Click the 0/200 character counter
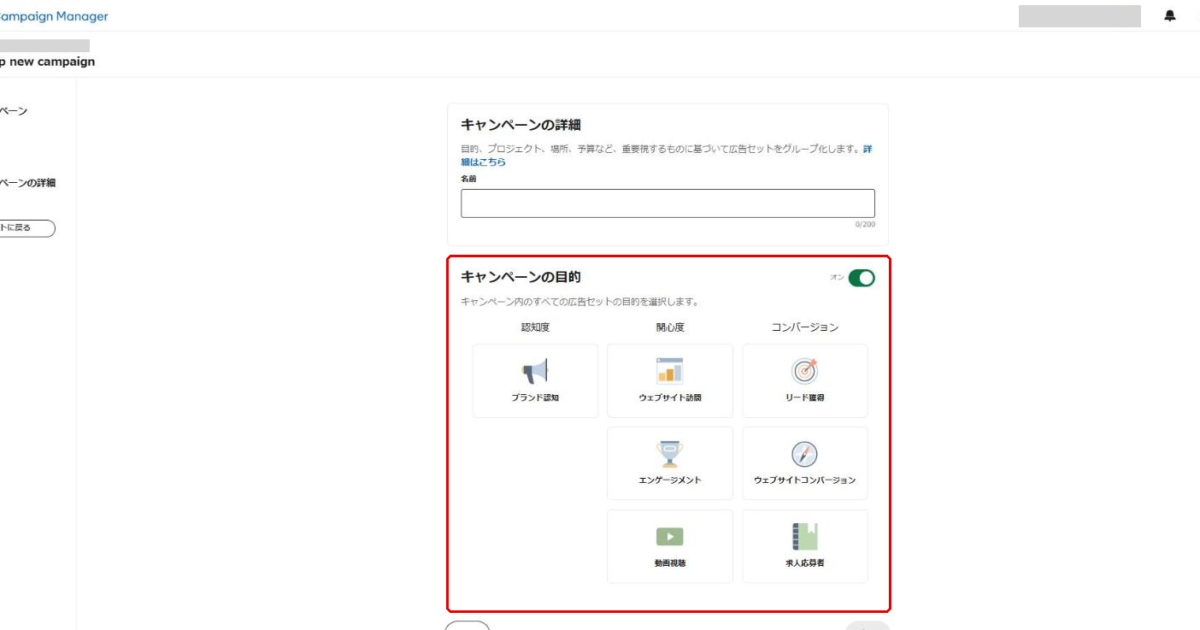The height and width of the screenshot is (630, 1200). tap(864, 225)
